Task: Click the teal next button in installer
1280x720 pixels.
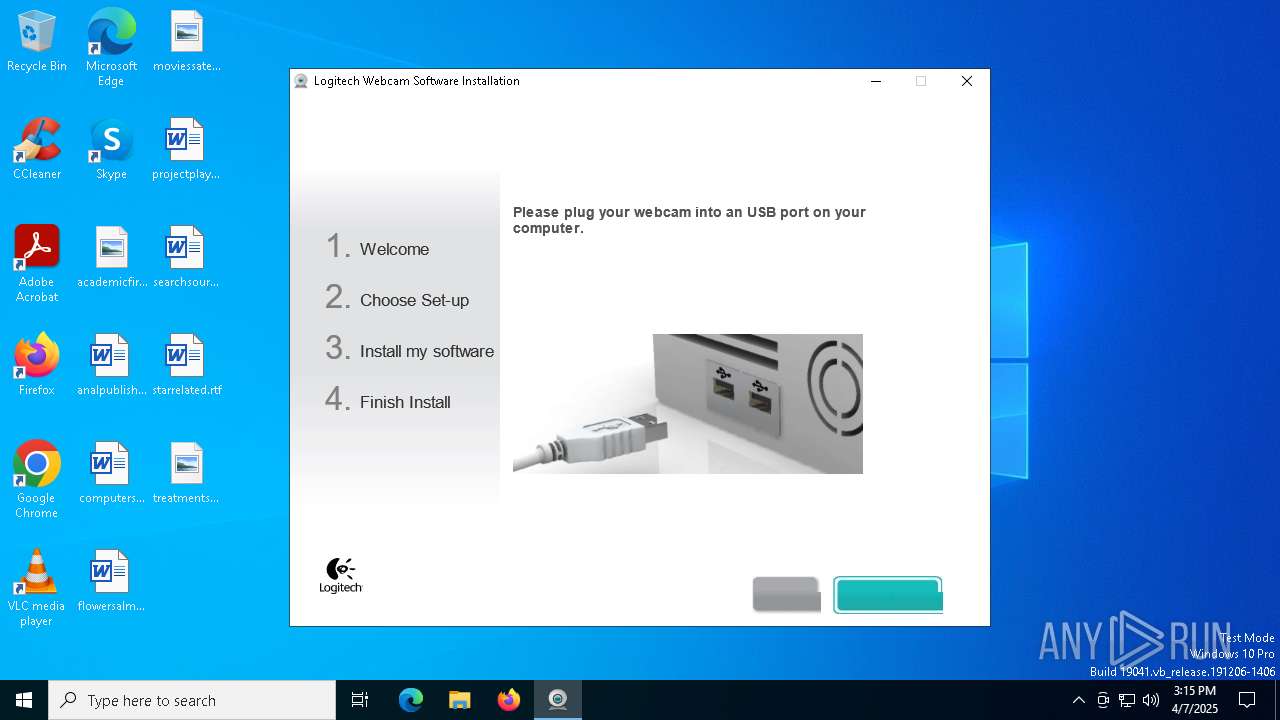Action: coord(888,595)
